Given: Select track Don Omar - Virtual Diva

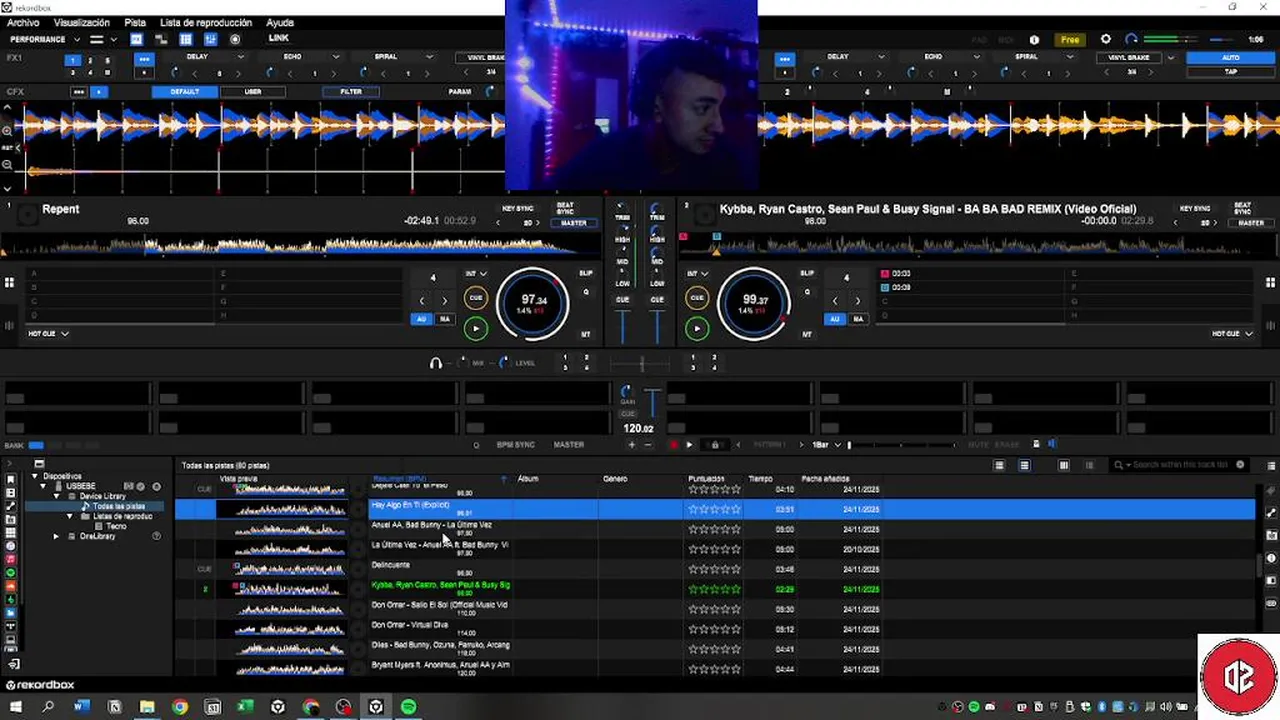Looking at the screenshot, I should tap(410, 625).
